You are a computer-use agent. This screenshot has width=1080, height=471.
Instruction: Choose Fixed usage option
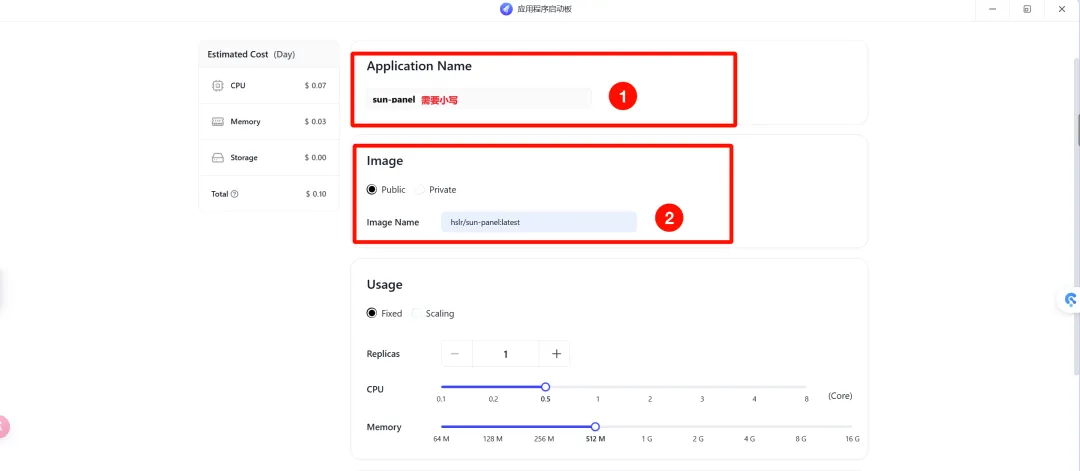point(372,313)
